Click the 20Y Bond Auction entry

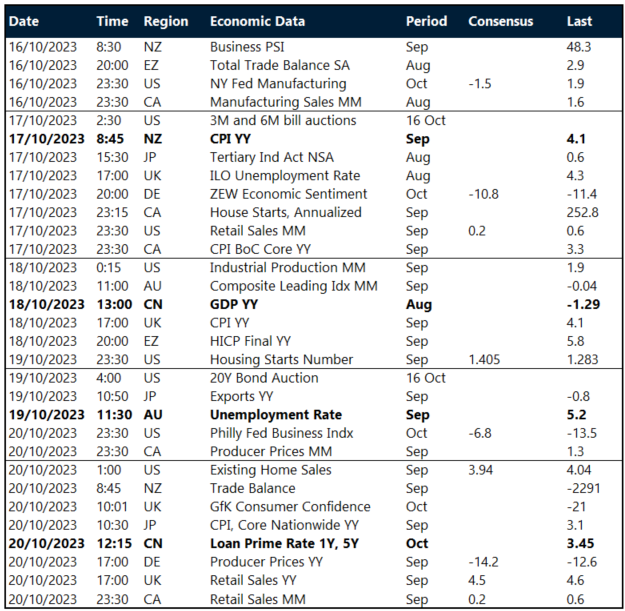point(264,378)
